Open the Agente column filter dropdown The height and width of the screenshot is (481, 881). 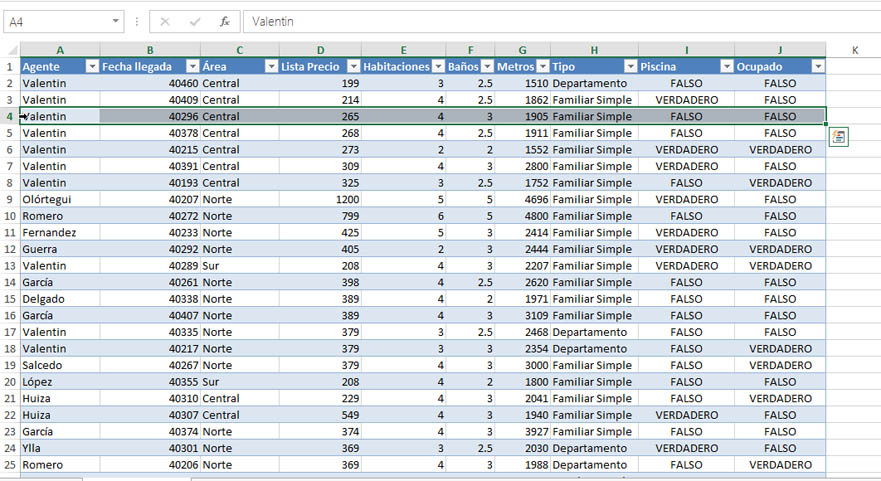click(x=91, y=66)
